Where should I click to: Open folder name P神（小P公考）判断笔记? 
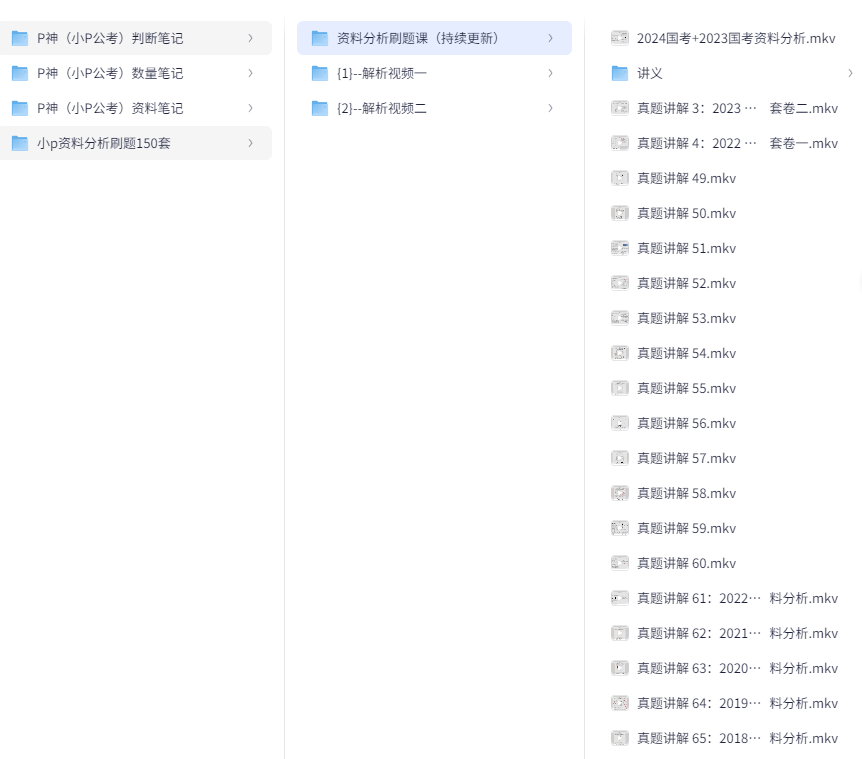(x=110, y=38)
